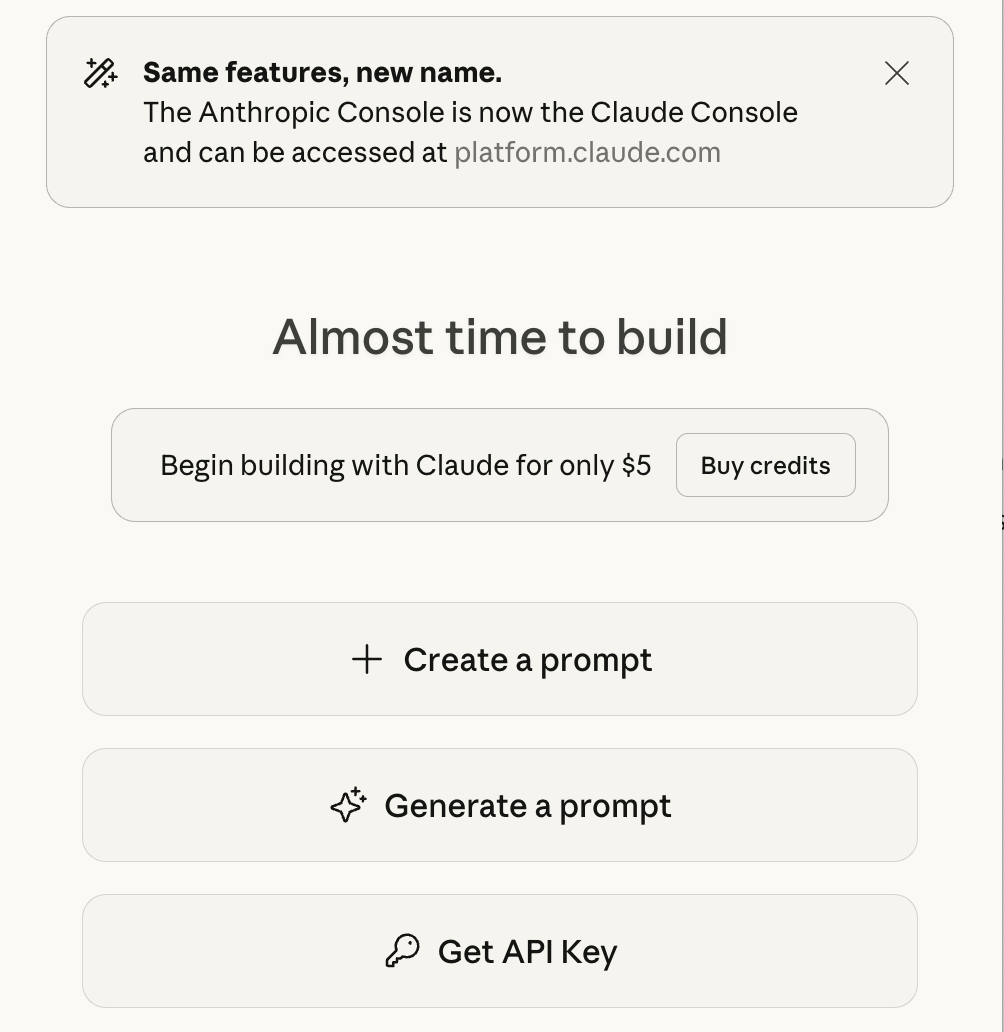Click the magic wand icon in the banner

click(100, 73)
